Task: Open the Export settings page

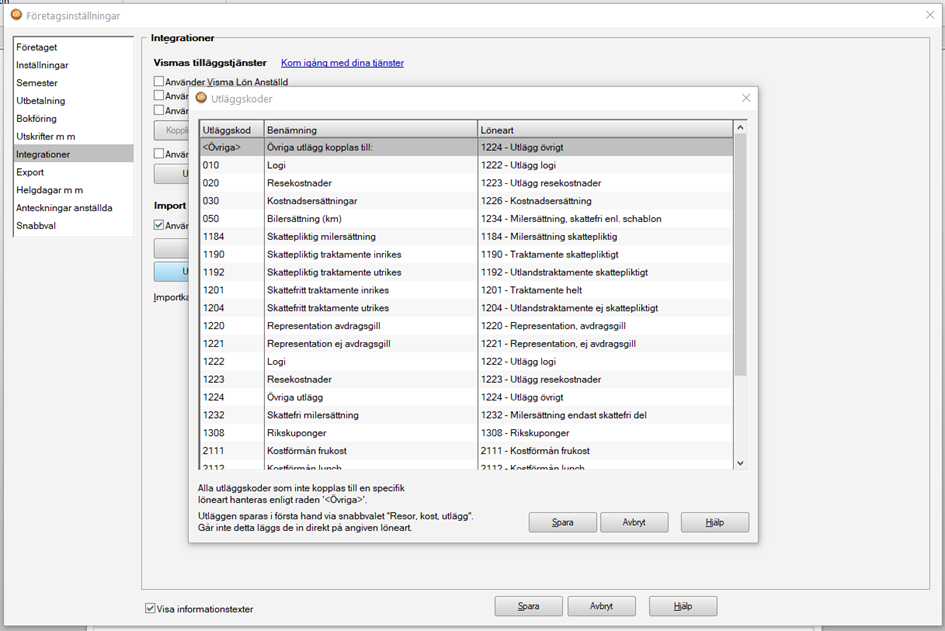Action: pos(73,172)
